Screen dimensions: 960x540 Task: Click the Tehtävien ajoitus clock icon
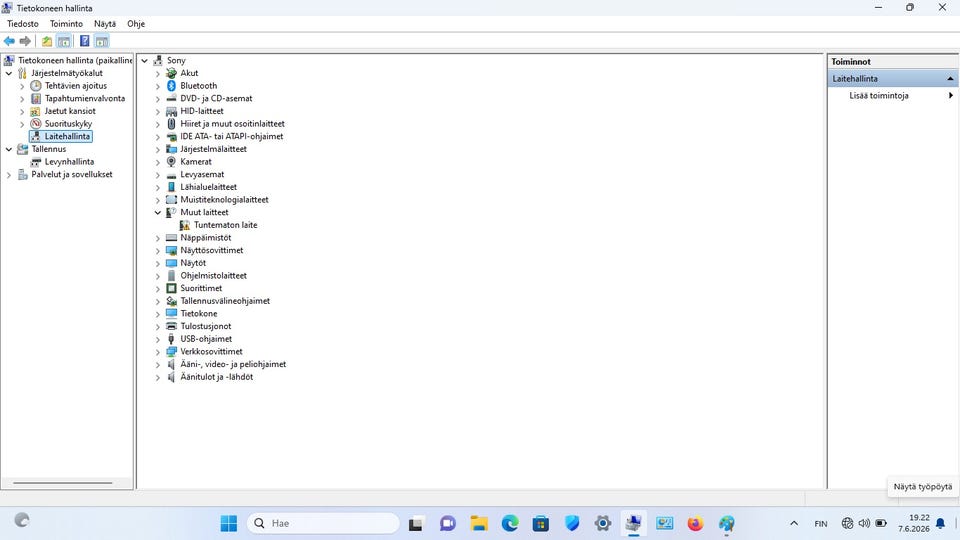(x=36, y=86)
